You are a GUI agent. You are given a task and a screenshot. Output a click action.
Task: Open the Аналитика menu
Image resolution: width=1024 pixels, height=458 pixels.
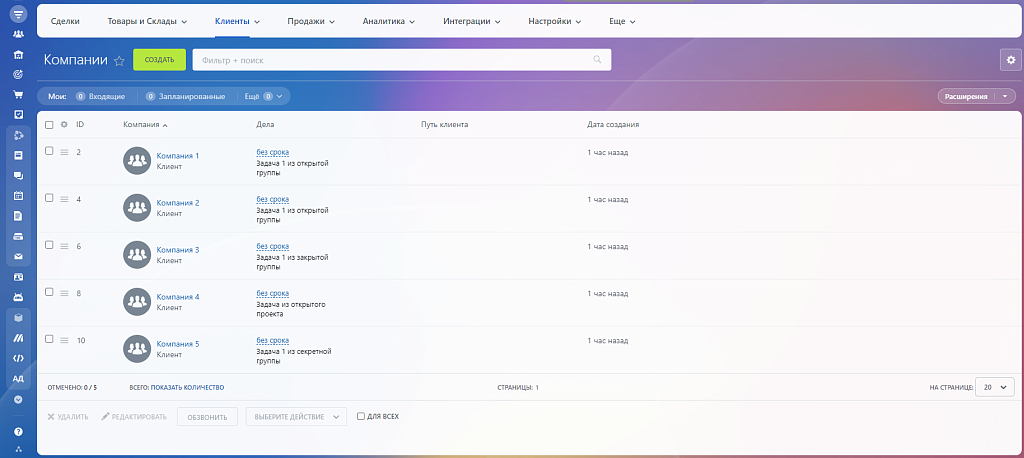(x=390, y=21)
